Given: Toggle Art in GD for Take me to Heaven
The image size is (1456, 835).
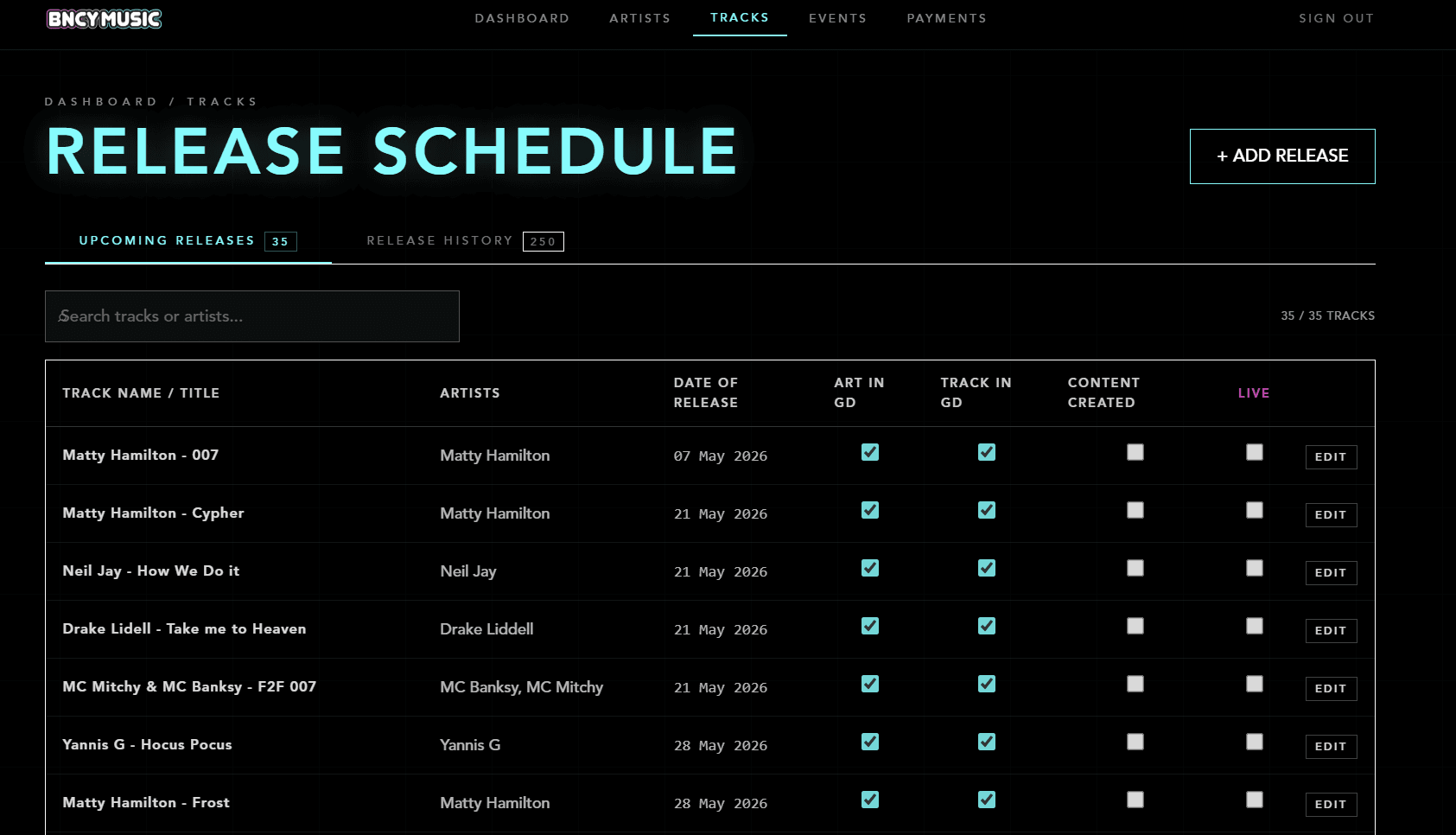Looking at the screenshot, I should pyautogui.click(x=870, y=626).
